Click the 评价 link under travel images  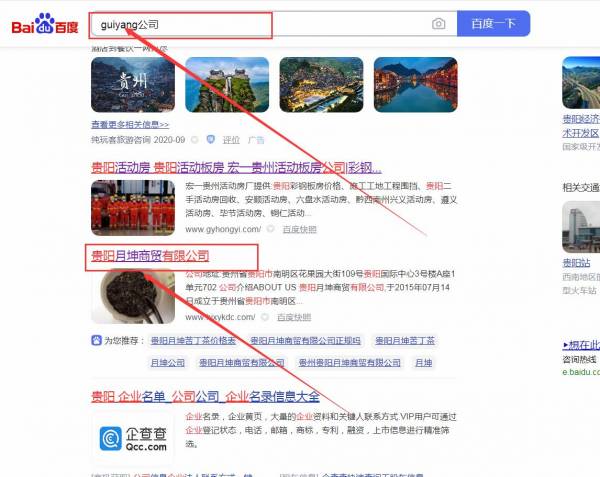point(231,140)
